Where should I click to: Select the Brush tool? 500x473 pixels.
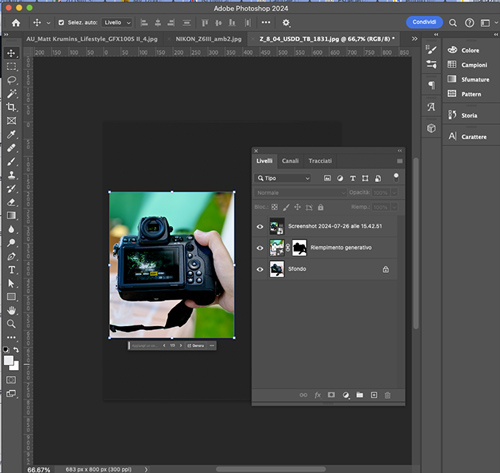coord(11,162)
